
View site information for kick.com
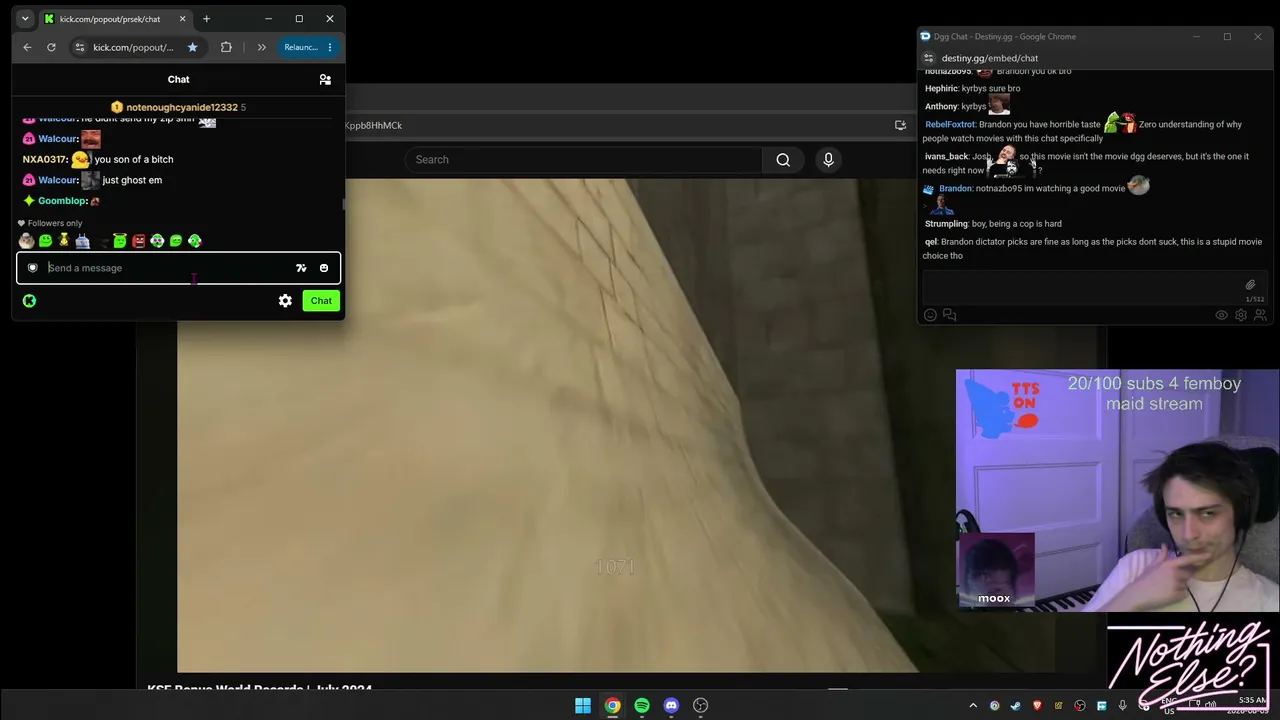[x=79, y=47]
